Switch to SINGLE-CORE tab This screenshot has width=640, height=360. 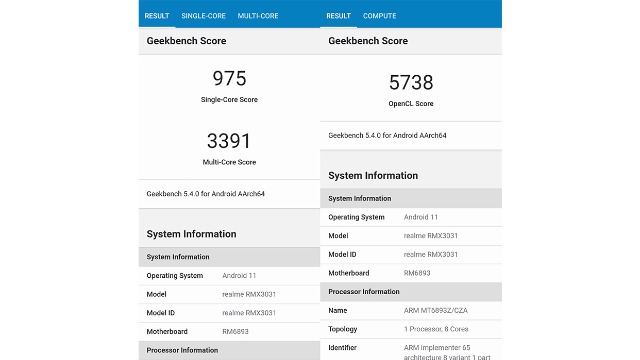[203, 16]
